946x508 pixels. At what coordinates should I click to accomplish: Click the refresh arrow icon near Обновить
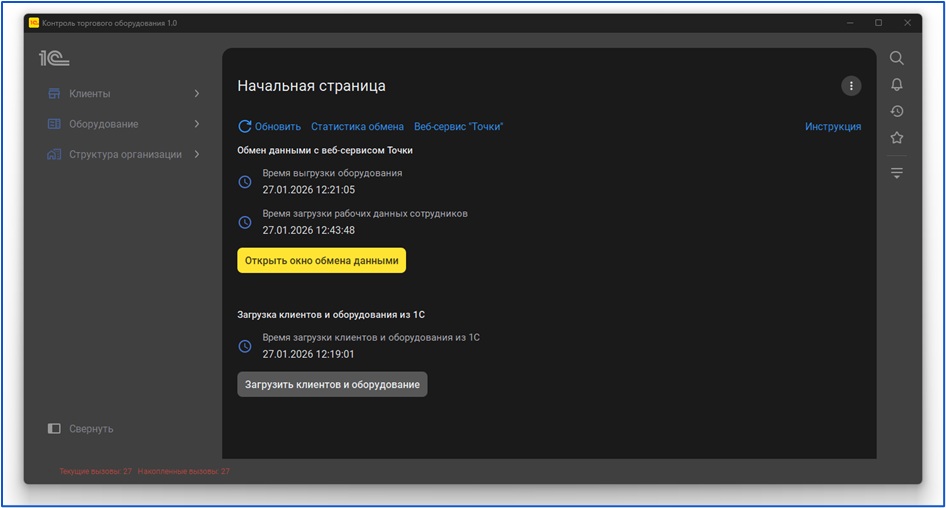pos(244,126)
